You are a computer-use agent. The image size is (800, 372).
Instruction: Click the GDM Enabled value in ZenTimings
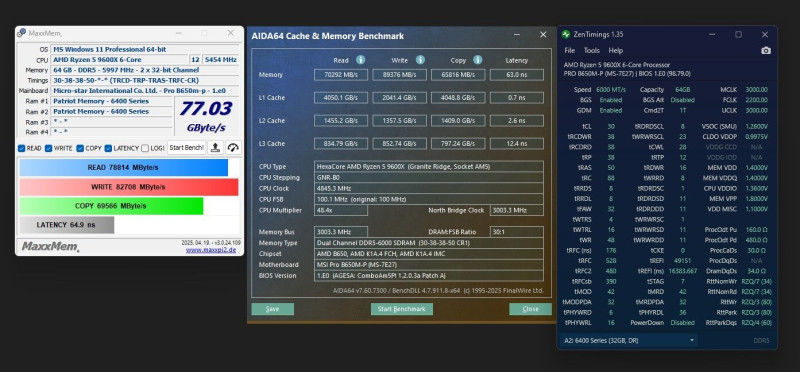tap(611, 110)
